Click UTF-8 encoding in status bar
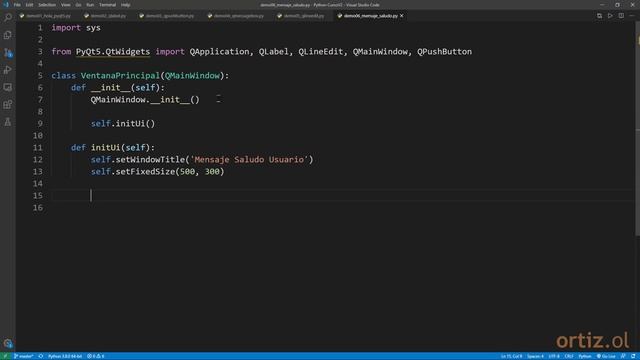The width and height of the screenshot is (640, 360). click(x=554, y=356)
